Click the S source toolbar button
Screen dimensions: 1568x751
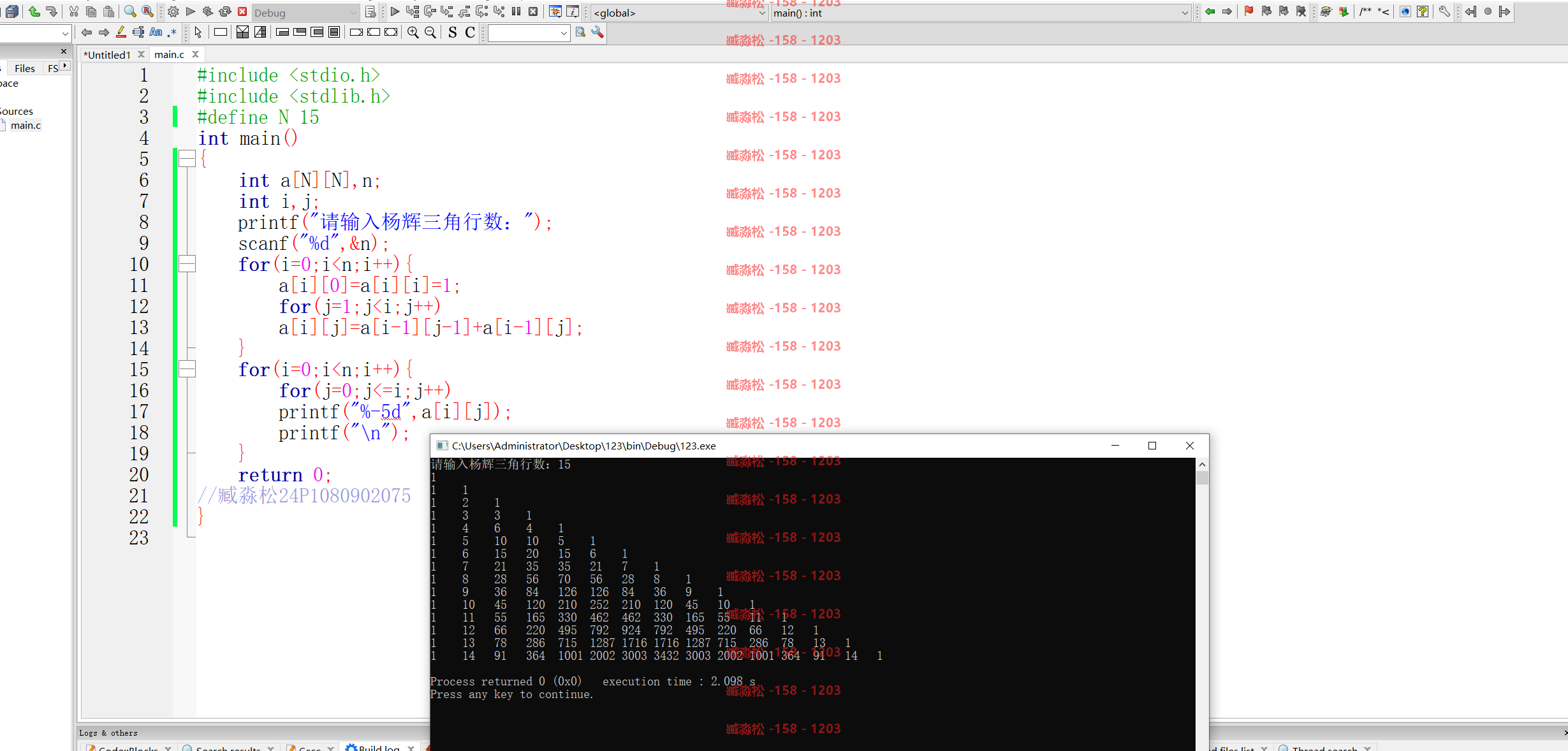(452, 32)
